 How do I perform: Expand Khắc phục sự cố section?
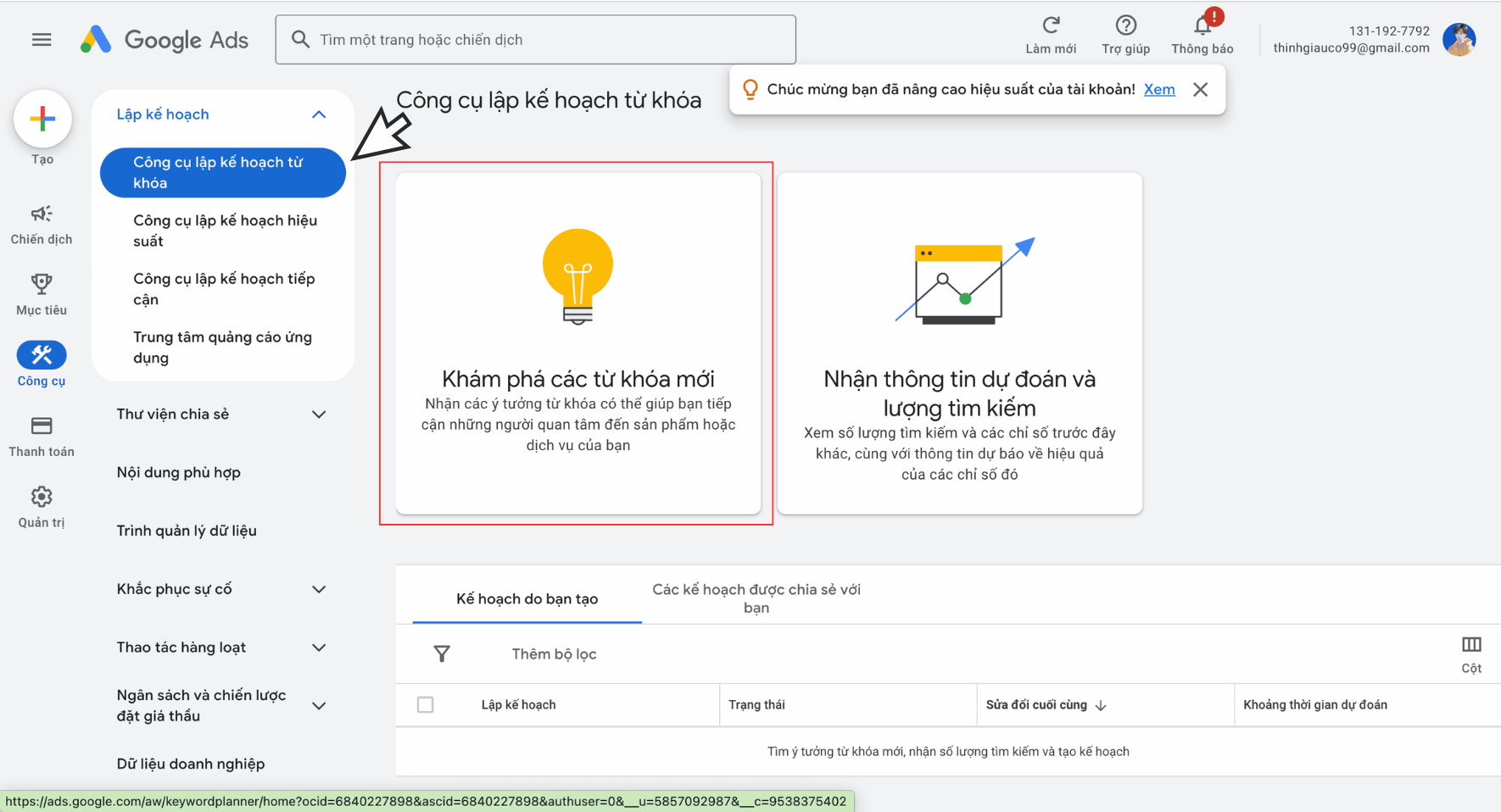click(x=319, y=589)
